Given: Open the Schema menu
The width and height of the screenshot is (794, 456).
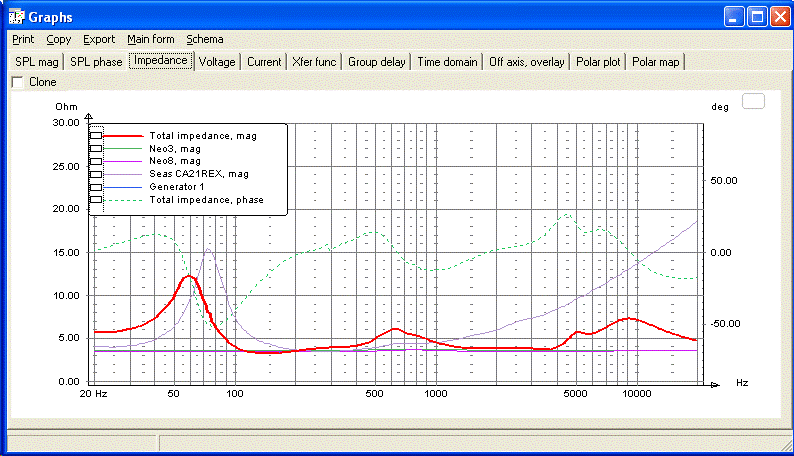Looking at the screenshot, I should coord(205,39).
